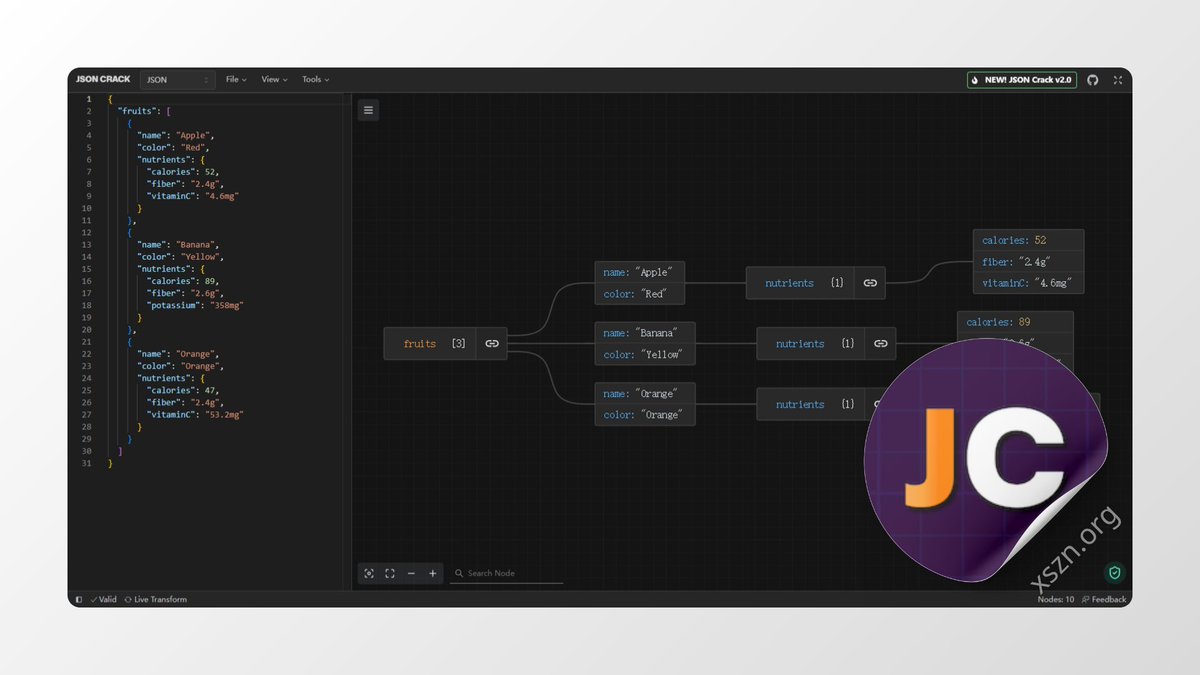Toggle the editor panel icon in status bar
The image size is (1200, 675).
(x=79, y=600)
